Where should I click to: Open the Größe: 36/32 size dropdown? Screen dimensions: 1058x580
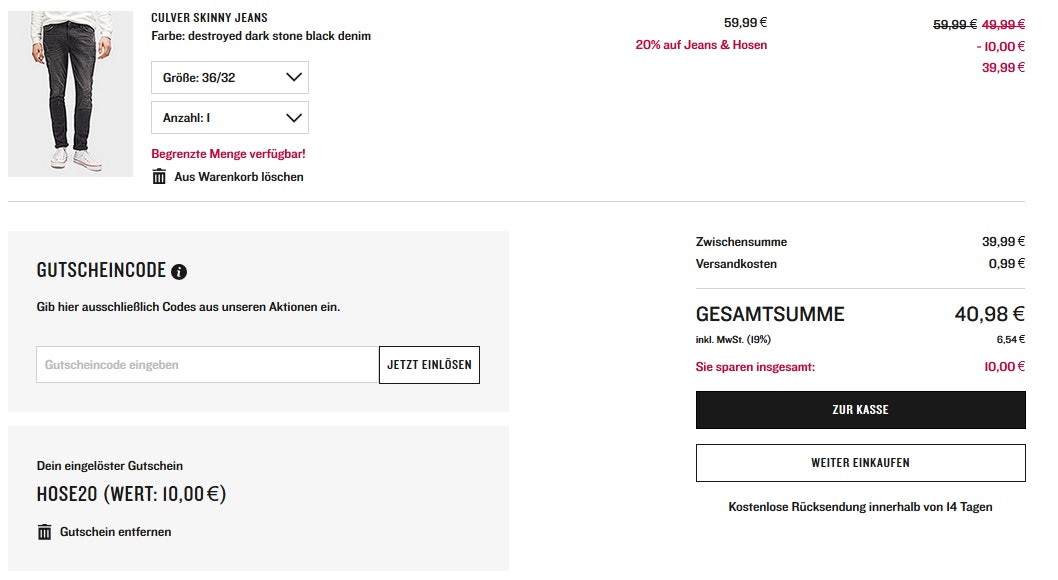(229, 77)
